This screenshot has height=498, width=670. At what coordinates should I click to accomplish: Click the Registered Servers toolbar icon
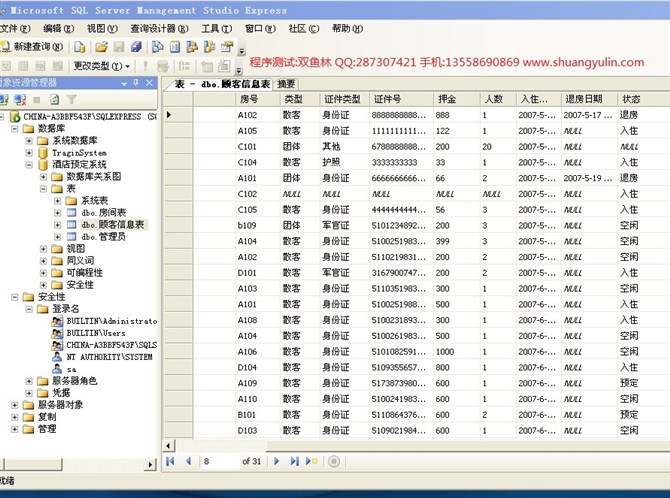[158, 47]
